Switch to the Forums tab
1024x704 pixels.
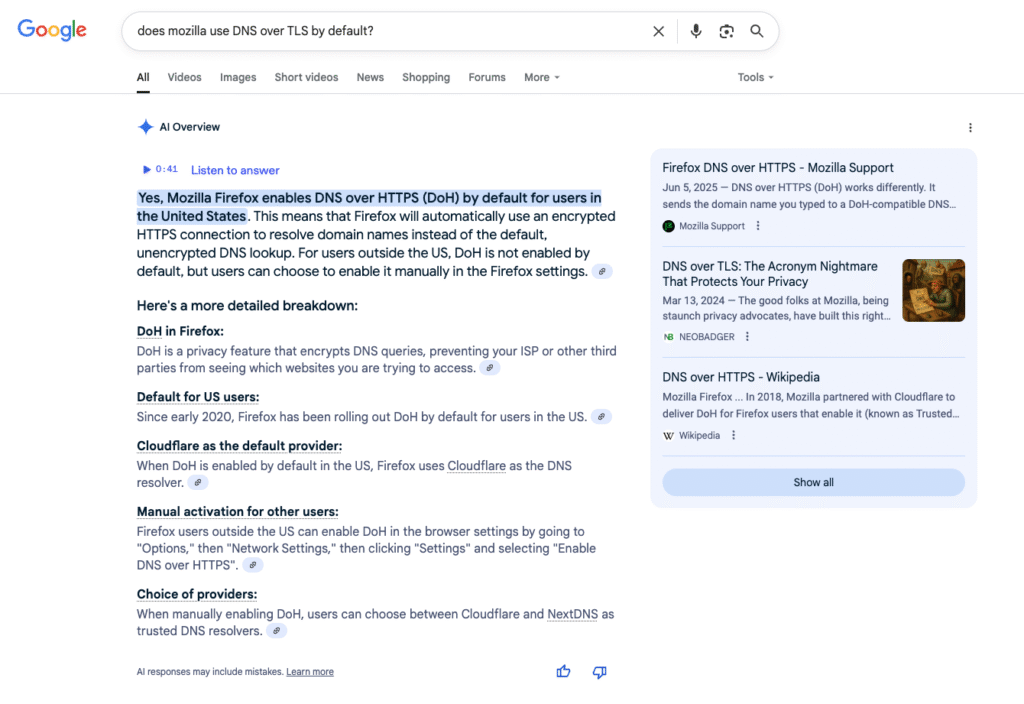point(487,77)
